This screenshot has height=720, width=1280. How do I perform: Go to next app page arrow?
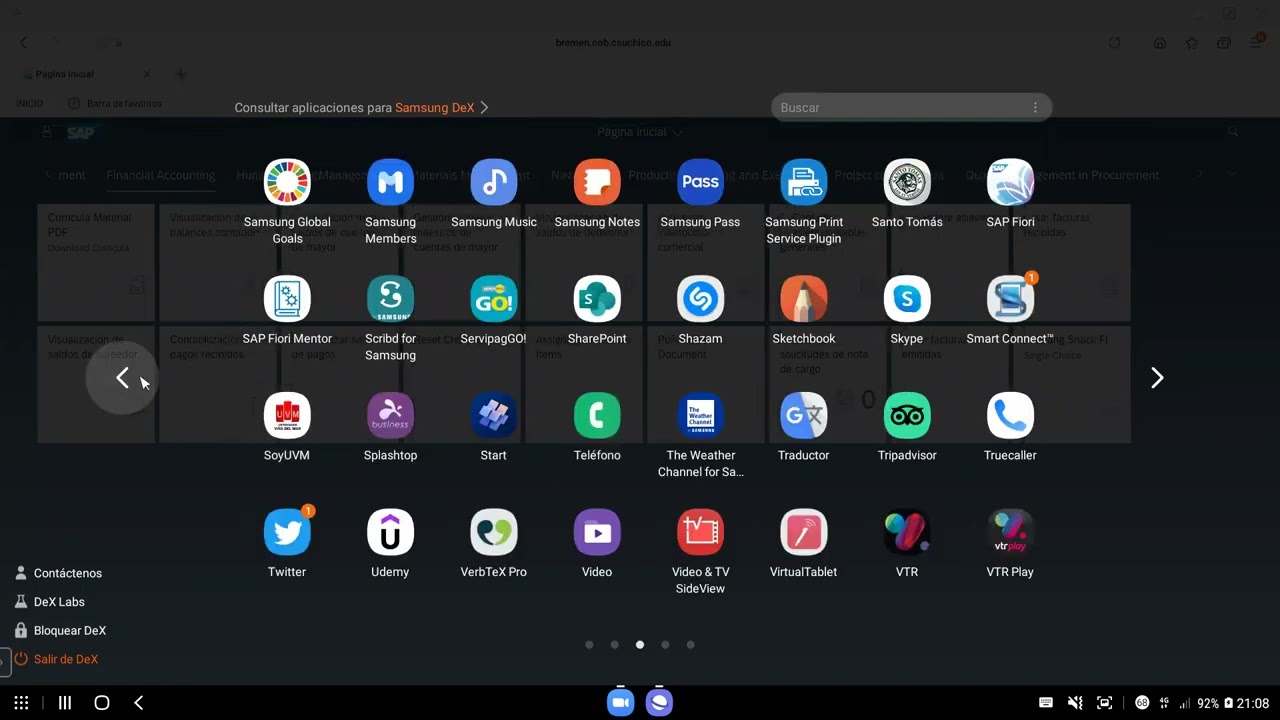pyautogui.click(x=1157, y=378)
